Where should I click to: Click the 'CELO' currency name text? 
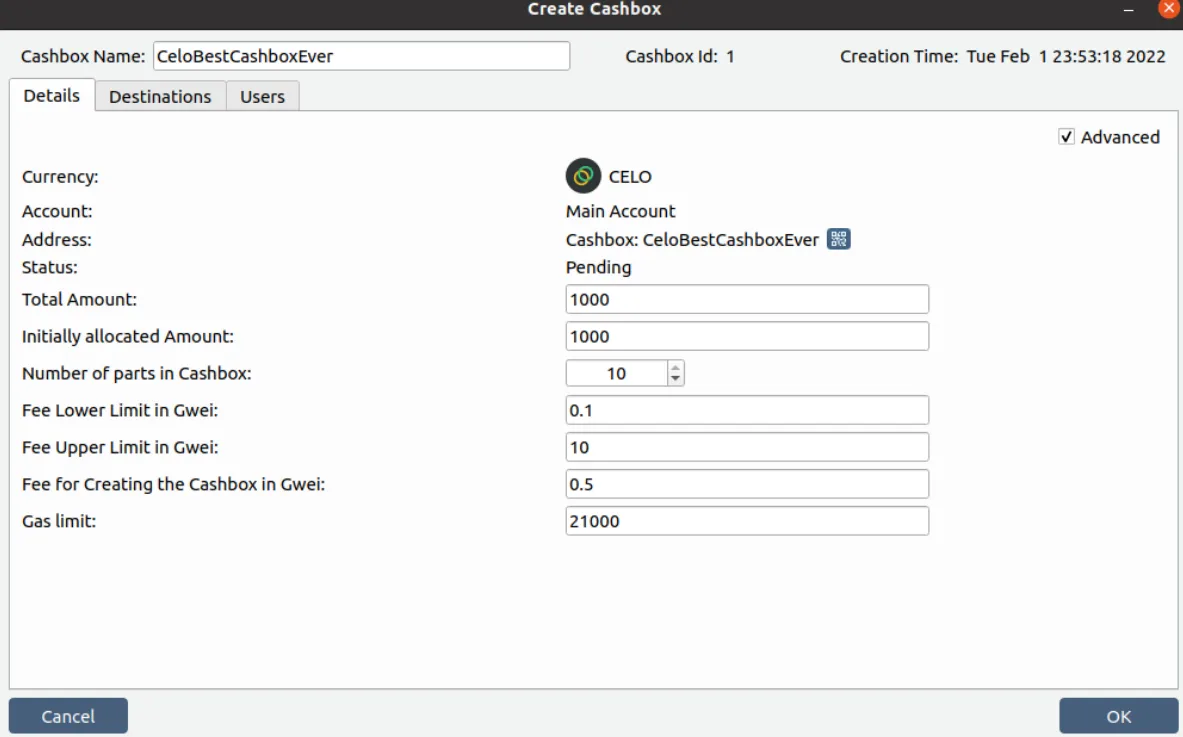click(630, 177)
